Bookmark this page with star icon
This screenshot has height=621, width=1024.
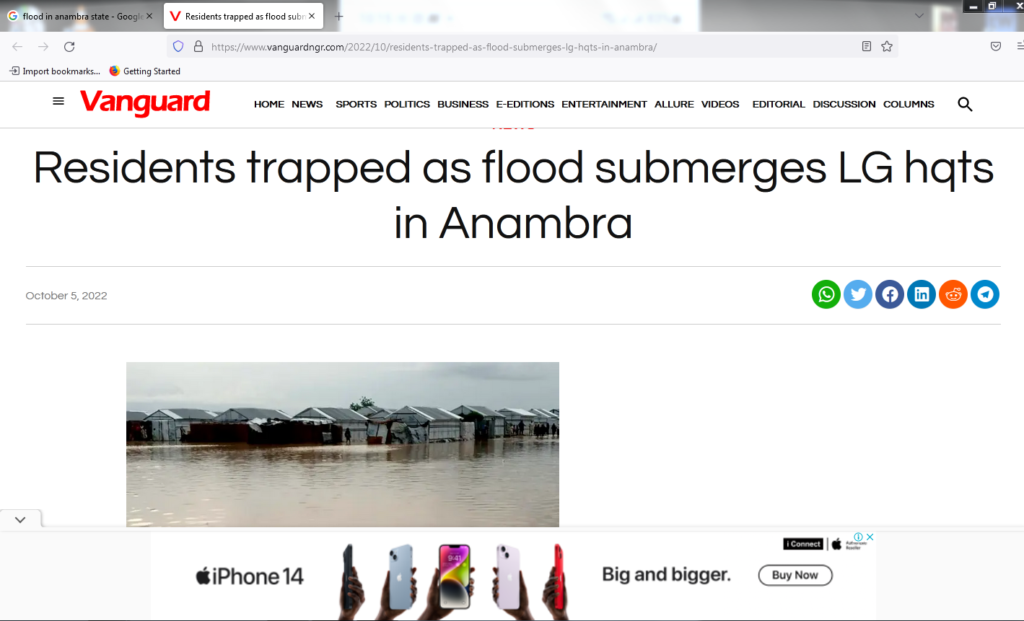[886, 46]
